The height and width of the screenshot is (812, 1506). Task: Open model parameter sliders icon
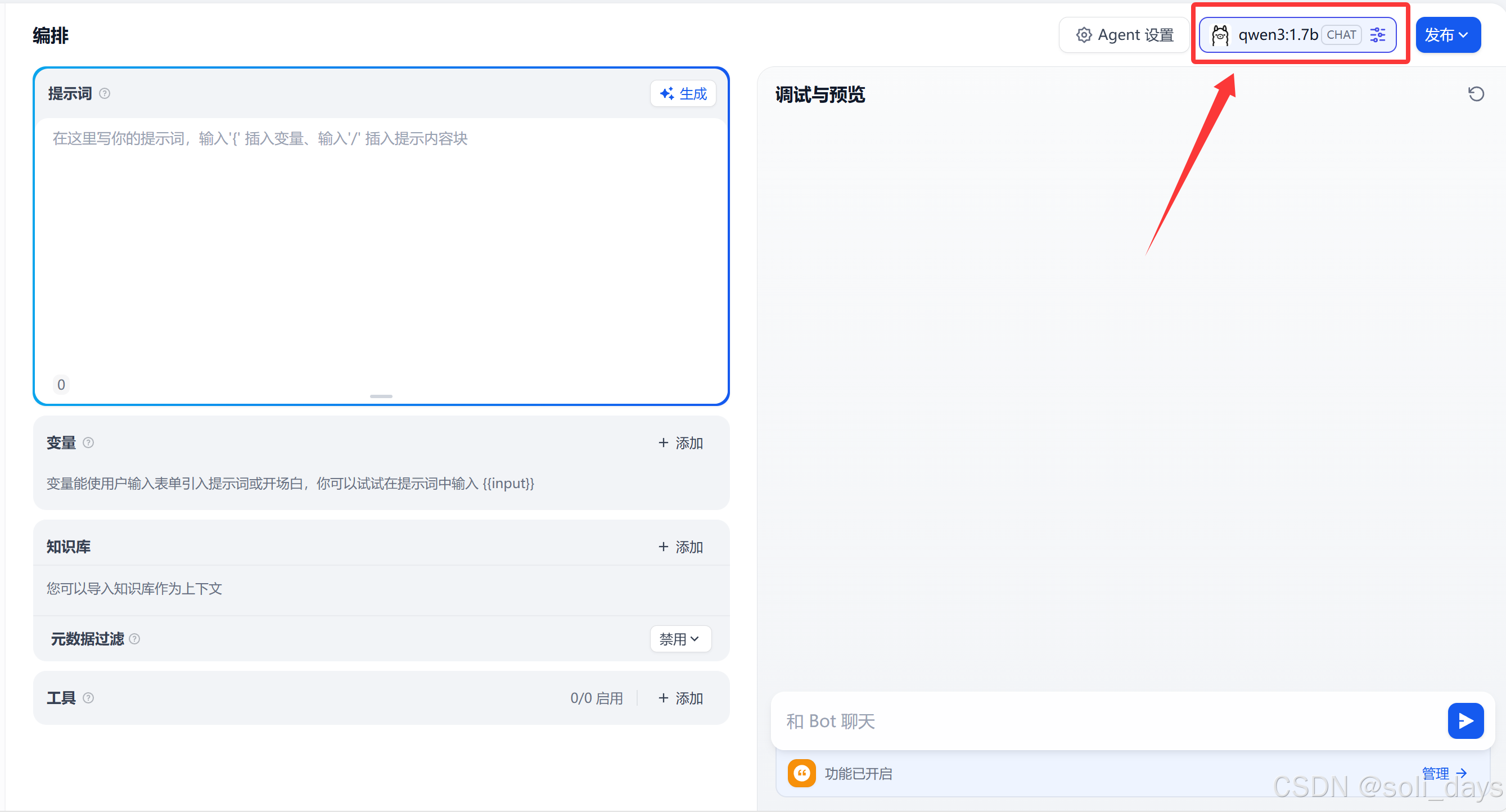click(1377, 35)
